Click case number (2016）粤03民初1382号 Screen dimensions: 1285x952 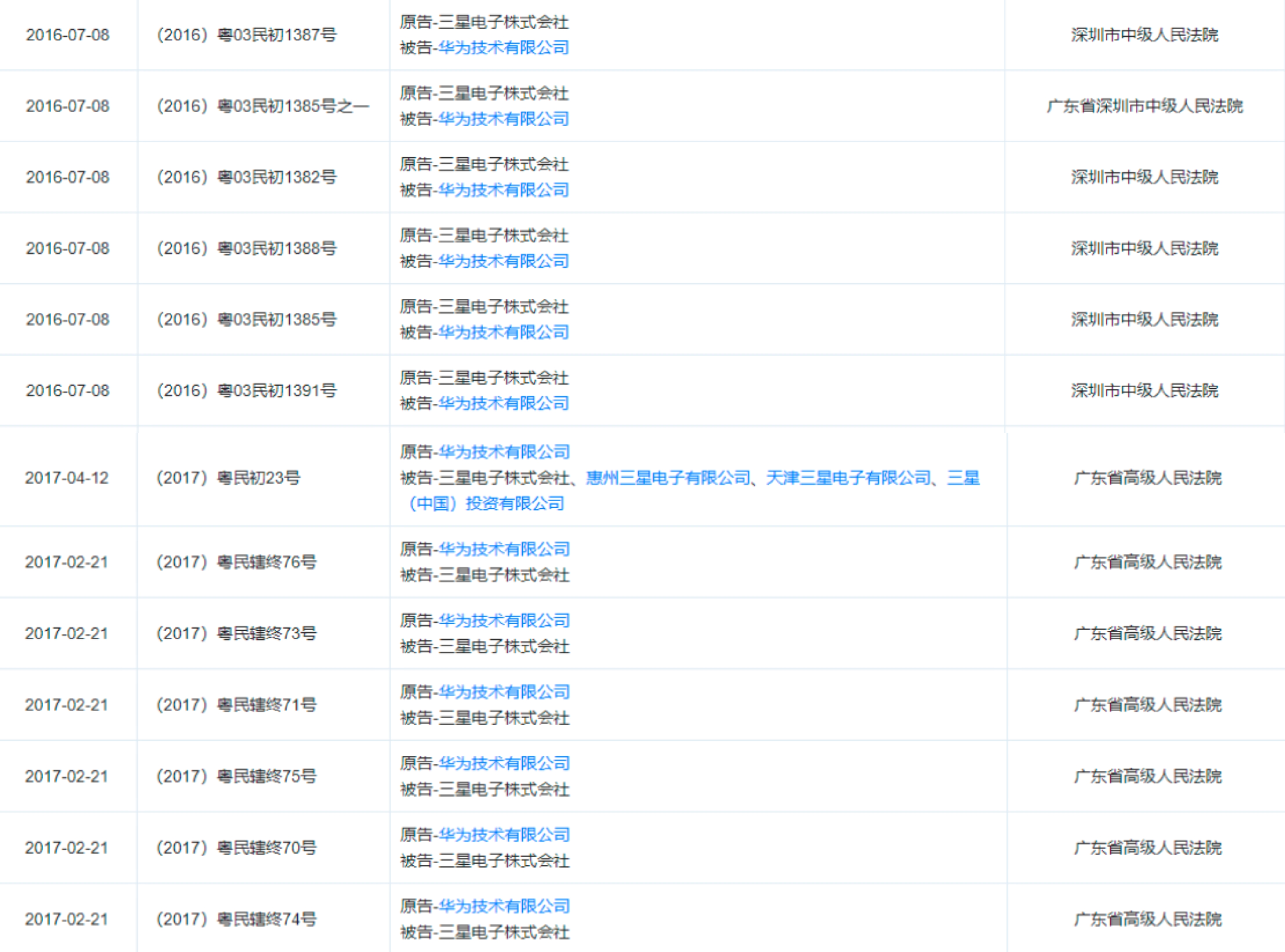(x=247, y=177)
